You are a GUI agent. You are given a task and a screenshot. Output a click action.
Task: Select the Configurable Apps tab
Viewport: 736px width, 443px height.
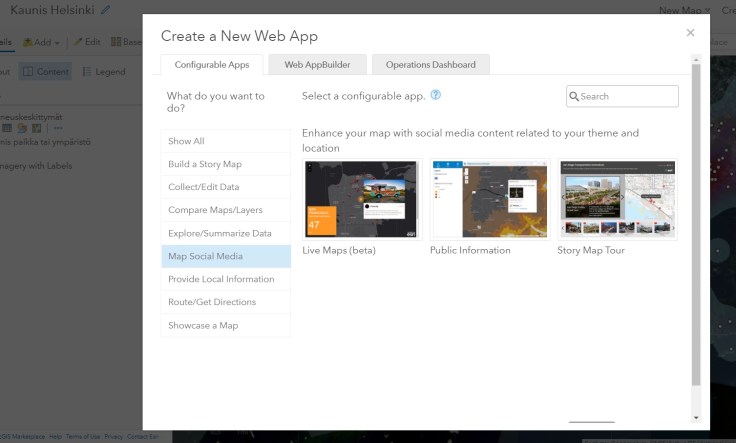click(212, 65)
